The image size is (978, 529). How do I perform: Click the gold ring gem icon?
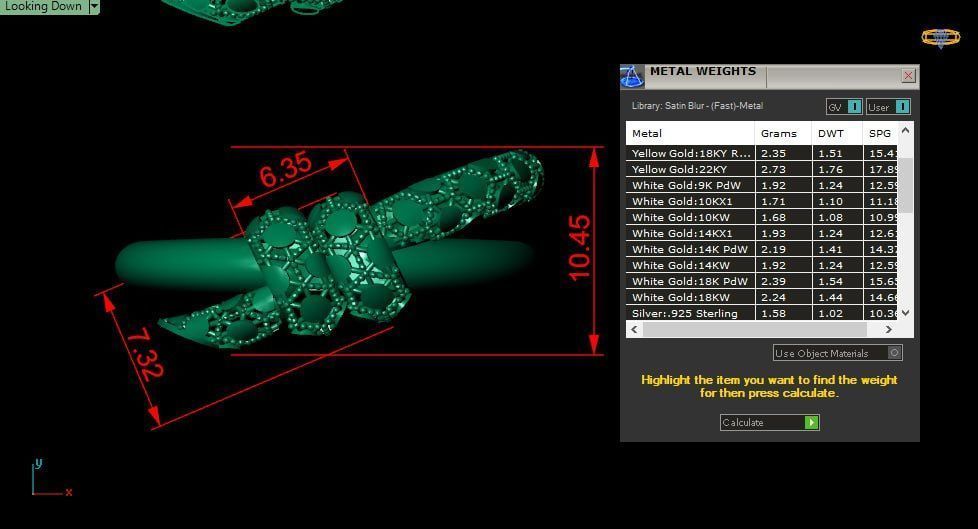pyautogui.click(x=941, y=37)
